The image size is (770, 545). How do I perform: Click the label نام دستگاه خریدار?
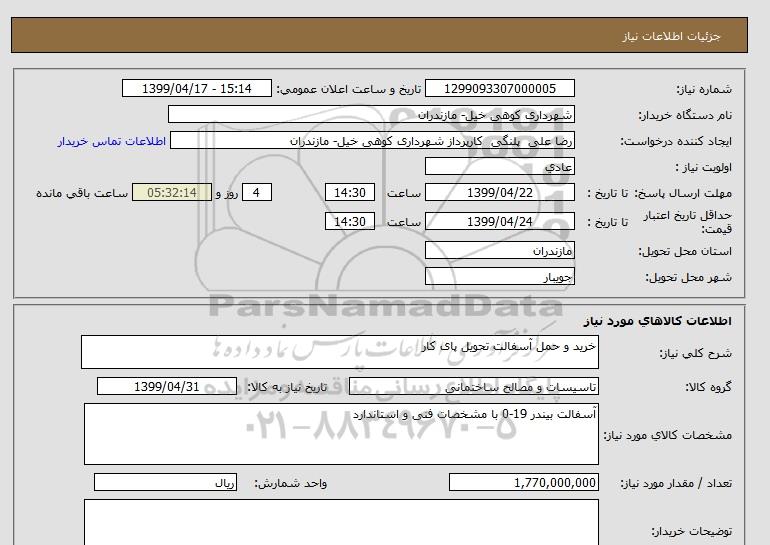(685, 115)
